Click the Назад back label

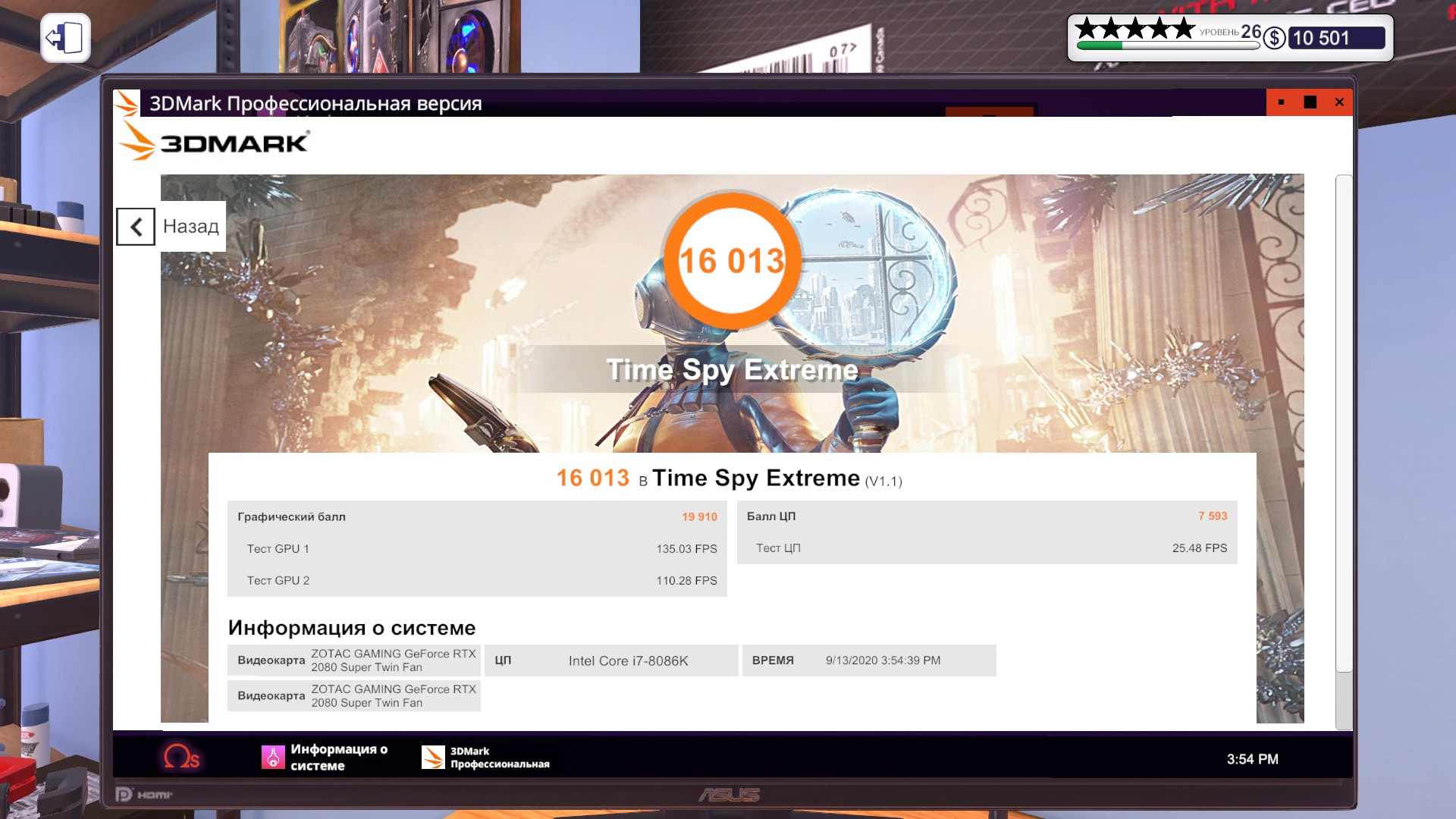[190, 226]
